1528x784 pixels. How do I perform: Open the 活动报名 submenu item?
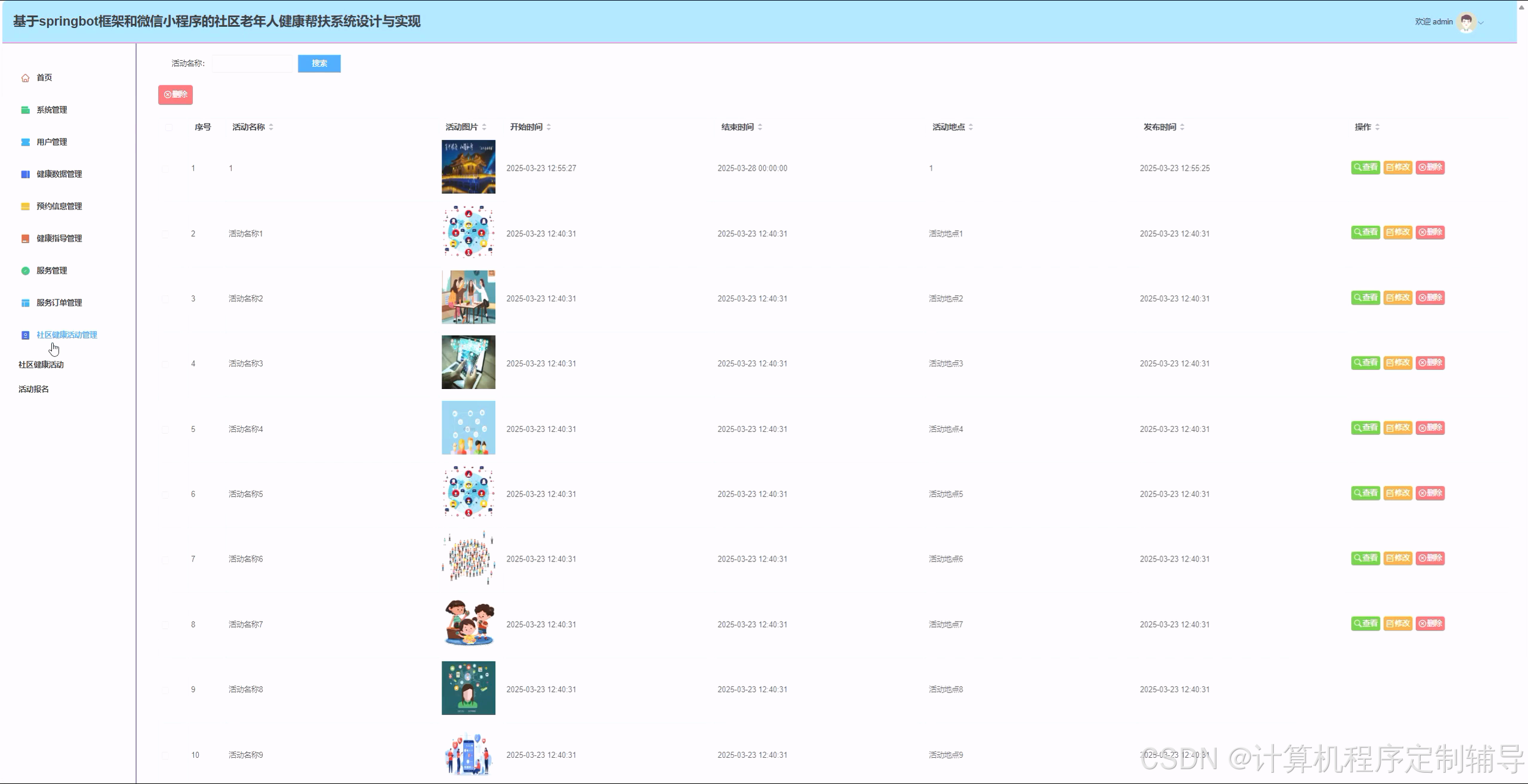(33, 389)
